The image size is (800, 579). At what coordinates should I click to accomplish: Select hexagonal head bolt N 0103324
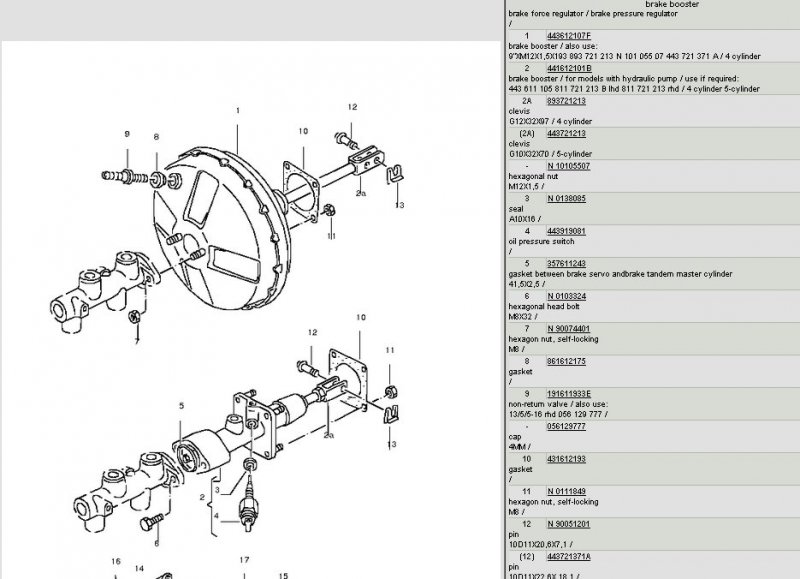568,296
